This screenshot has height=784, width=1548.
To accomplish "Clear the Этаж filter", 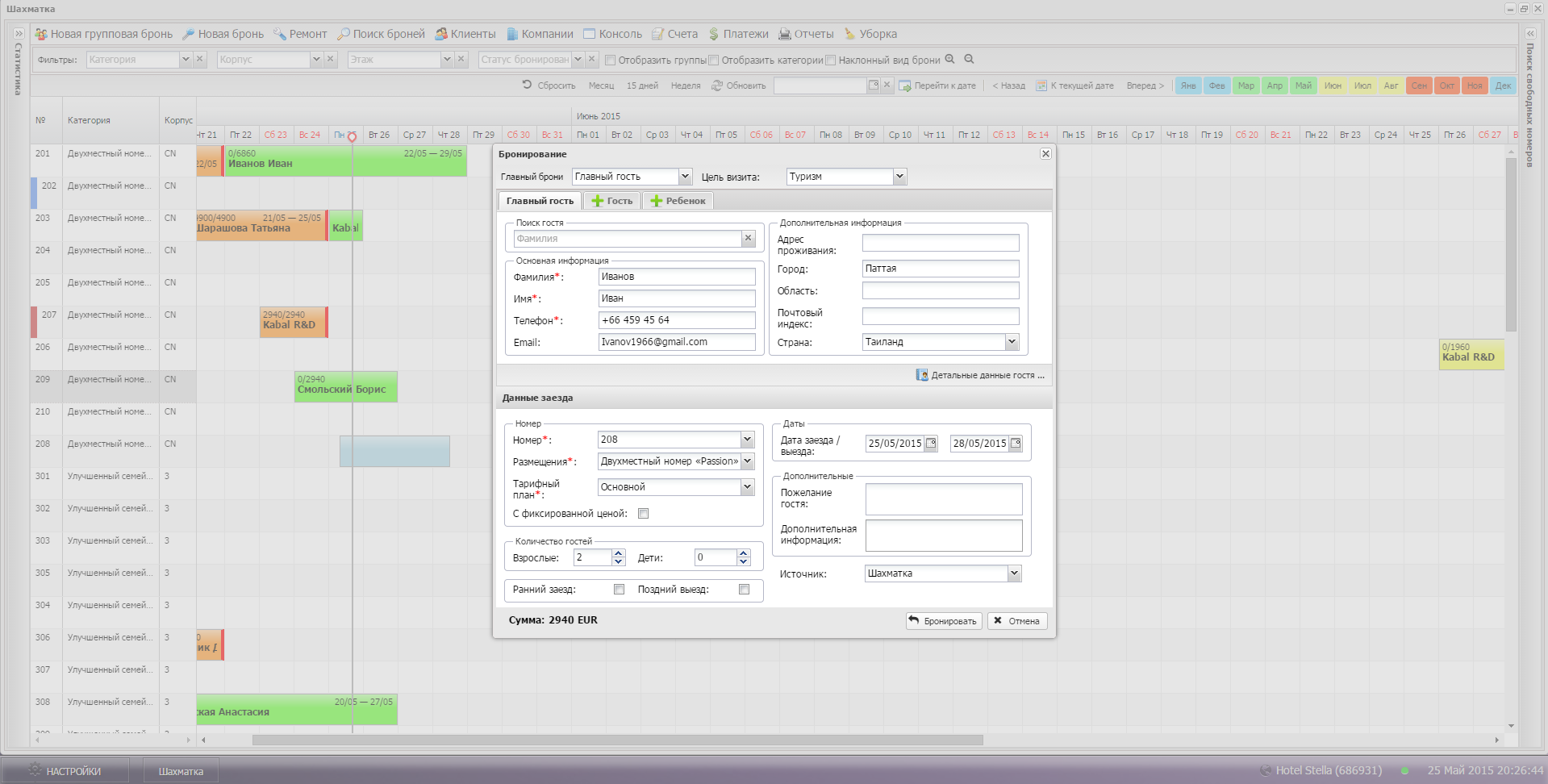I will (461, 59).
